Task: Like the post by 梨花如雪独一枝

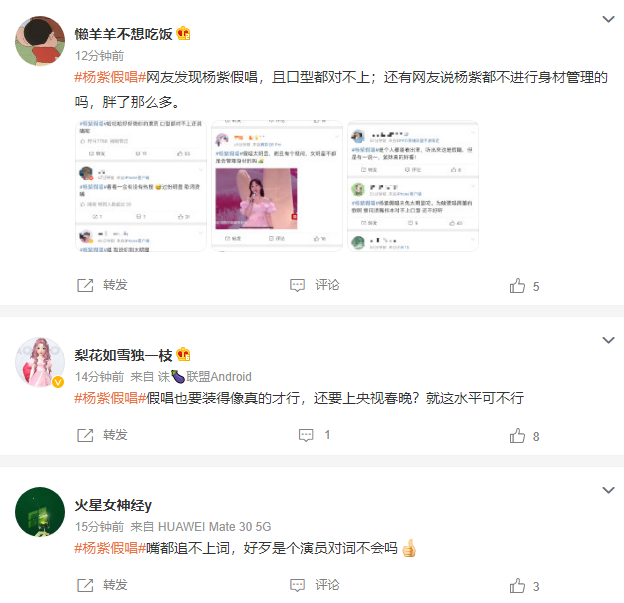Action: (x=524, y=436)
